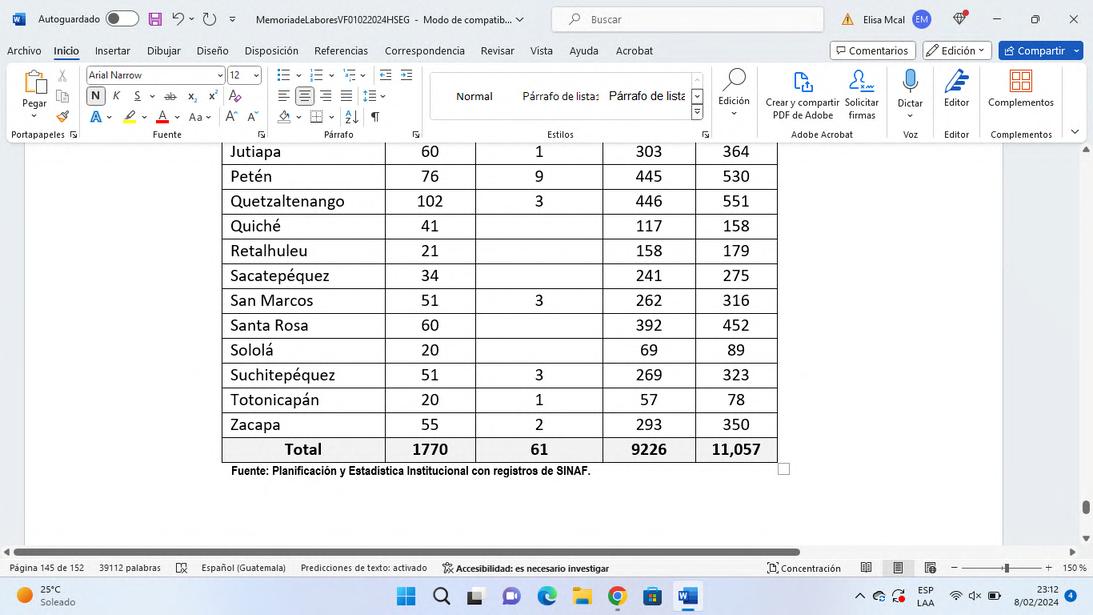This screenshot has height=615, width=1093.
Task: Open Complementos add-ins
Action: click(x=1021, y=89)
